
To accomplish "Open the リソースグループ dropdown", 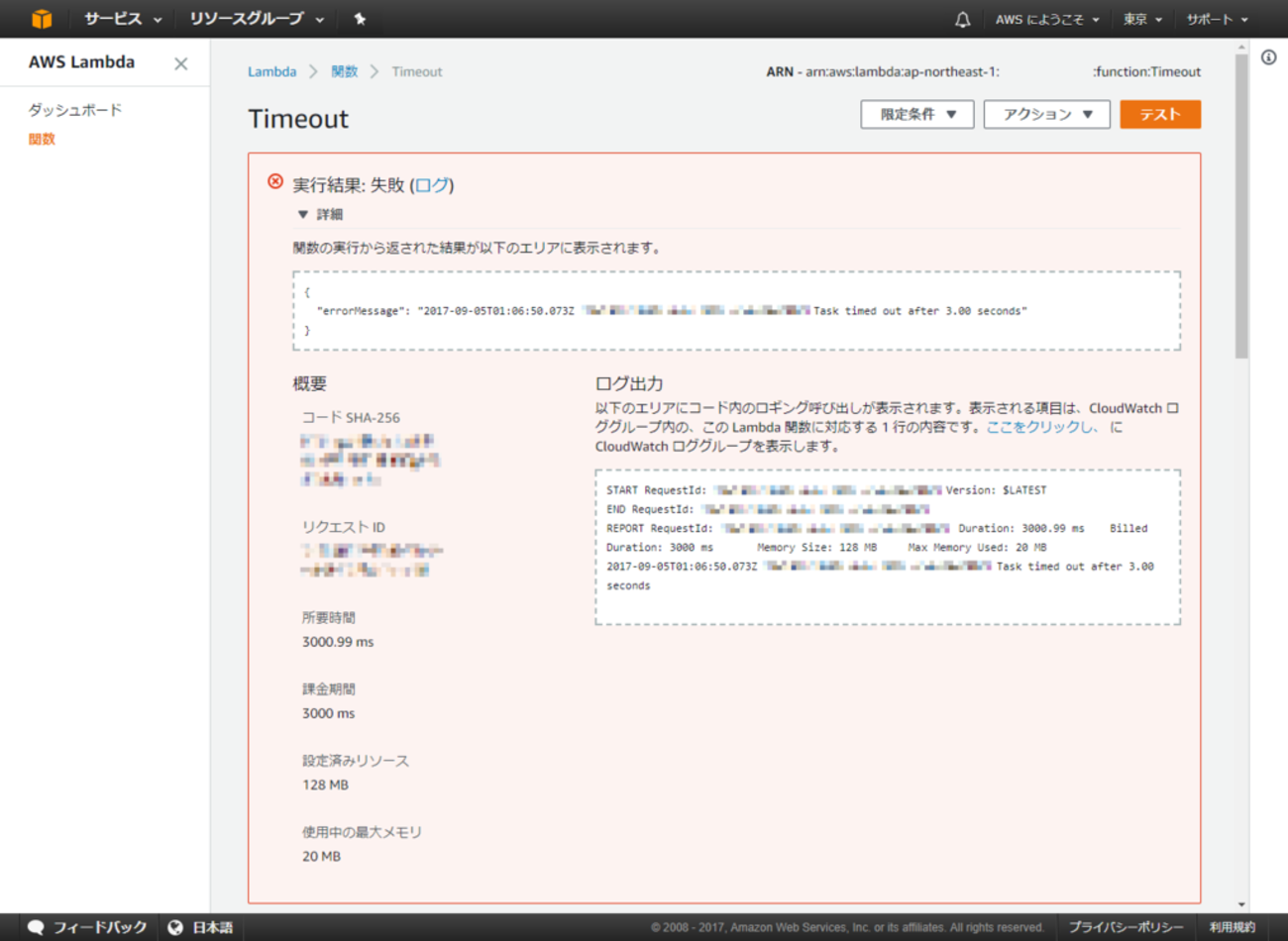I will pyautogui.click(x=256, y=19).
